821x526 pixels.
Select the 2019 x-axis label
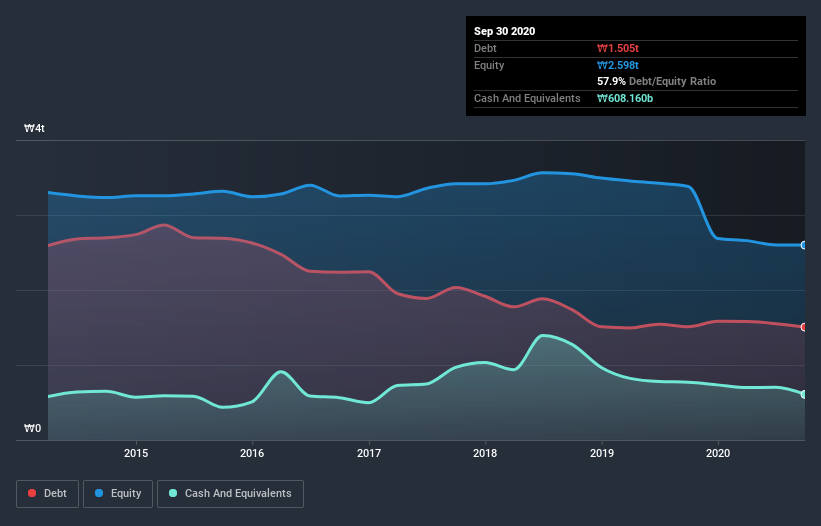tap(602, 453)
